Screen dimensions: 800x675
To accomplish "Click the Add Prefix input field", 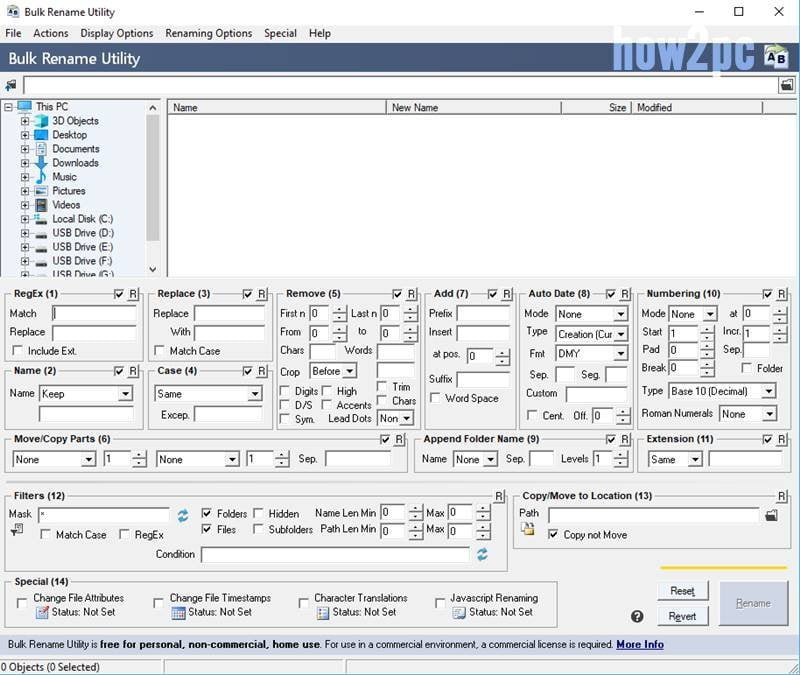I will click(x=483, y=313).
